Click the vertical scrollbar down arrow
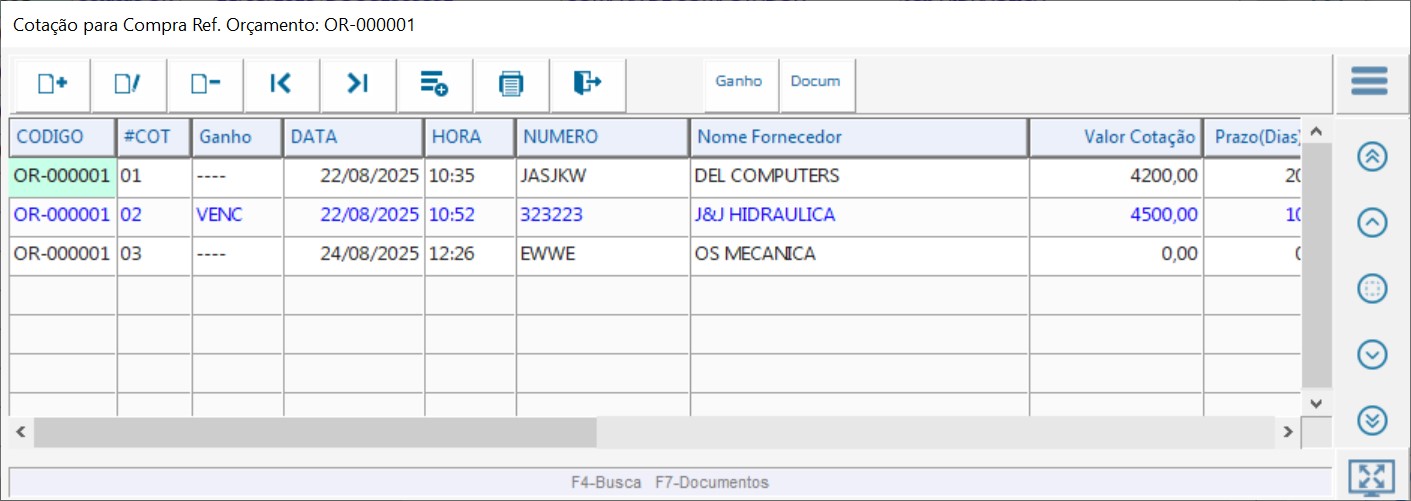The image size is (1411, 501). (x=1316, y=402)
